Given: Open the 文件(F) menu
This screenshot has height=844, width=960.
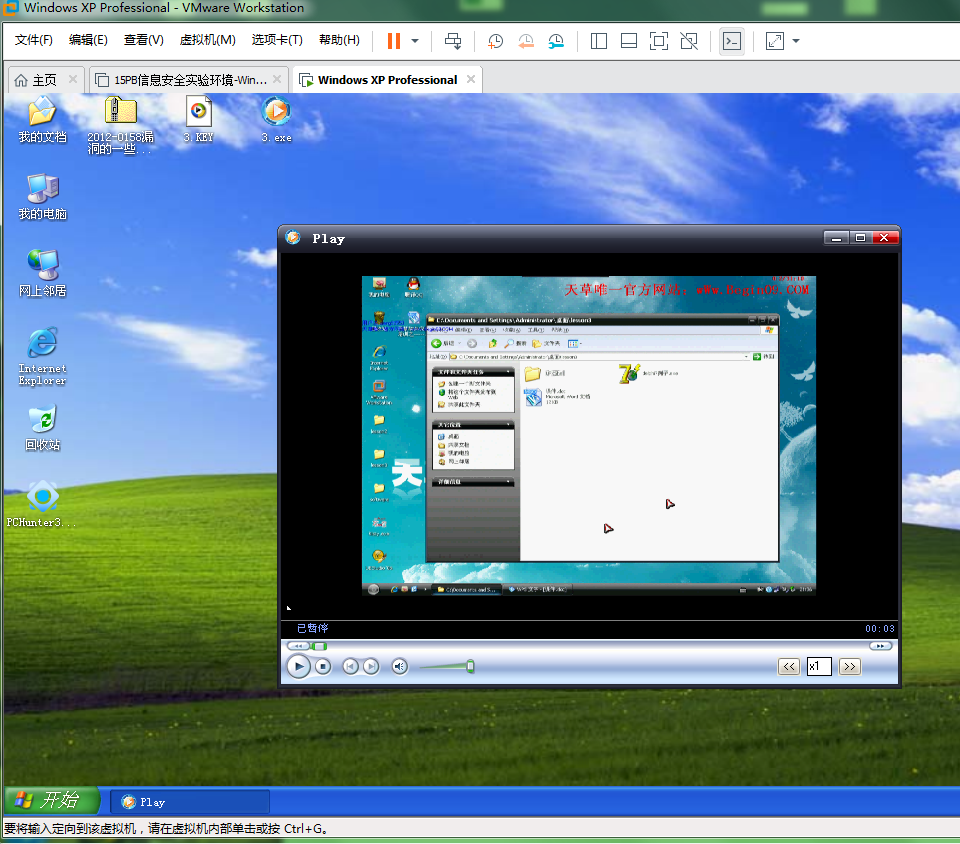Looking at the screenshot, I should pos(34,40).
